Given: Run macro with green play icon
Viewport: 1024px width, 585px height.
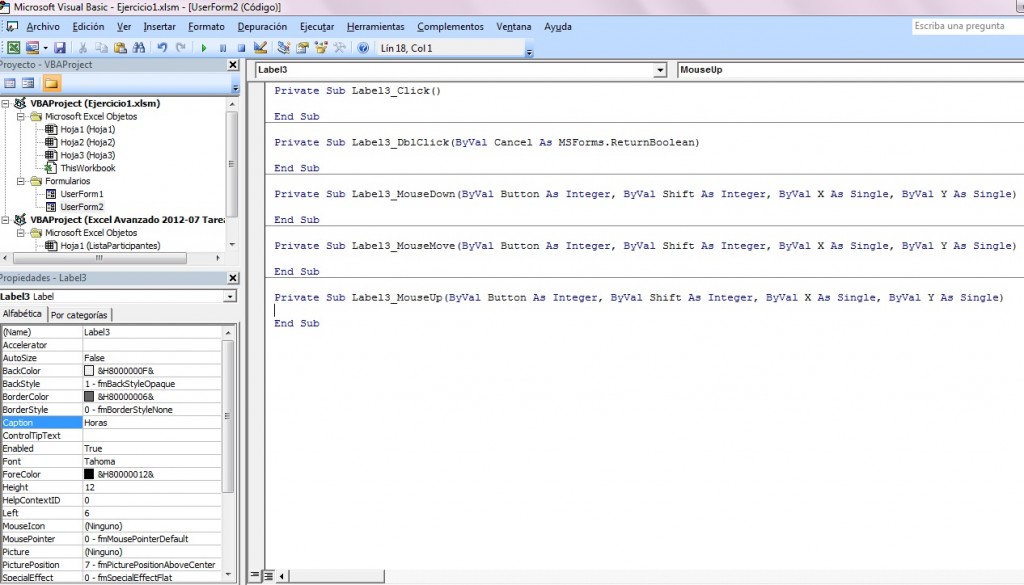Looking at the screenshot, I should tap(204, 48).
